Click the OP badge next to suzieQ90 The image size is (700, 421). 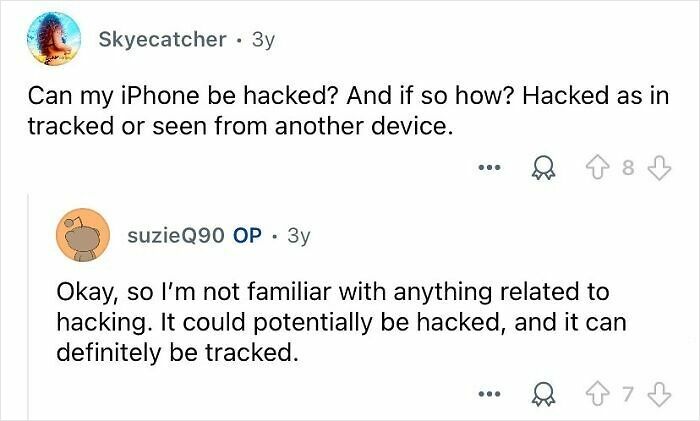pos(247,235)
